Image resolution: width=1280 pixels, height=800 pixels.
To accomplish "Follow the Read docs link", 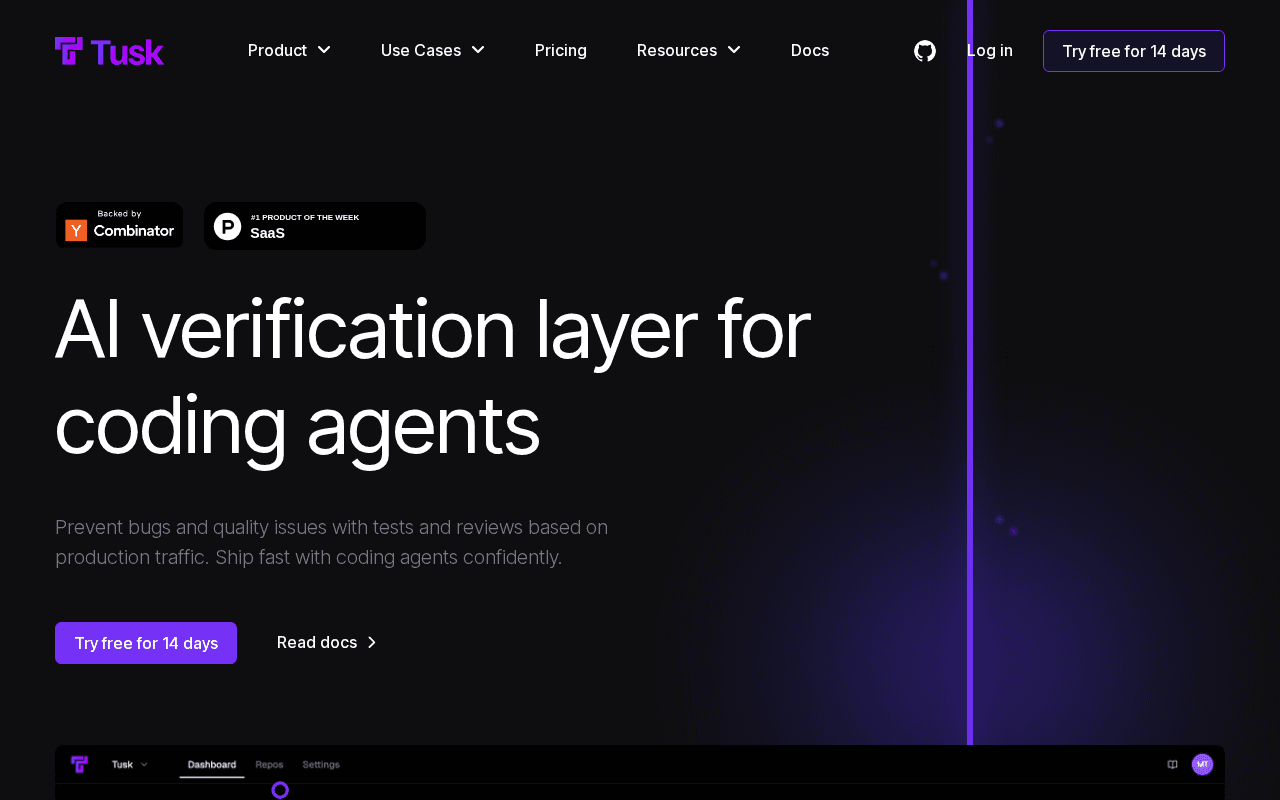I will 327,642.
